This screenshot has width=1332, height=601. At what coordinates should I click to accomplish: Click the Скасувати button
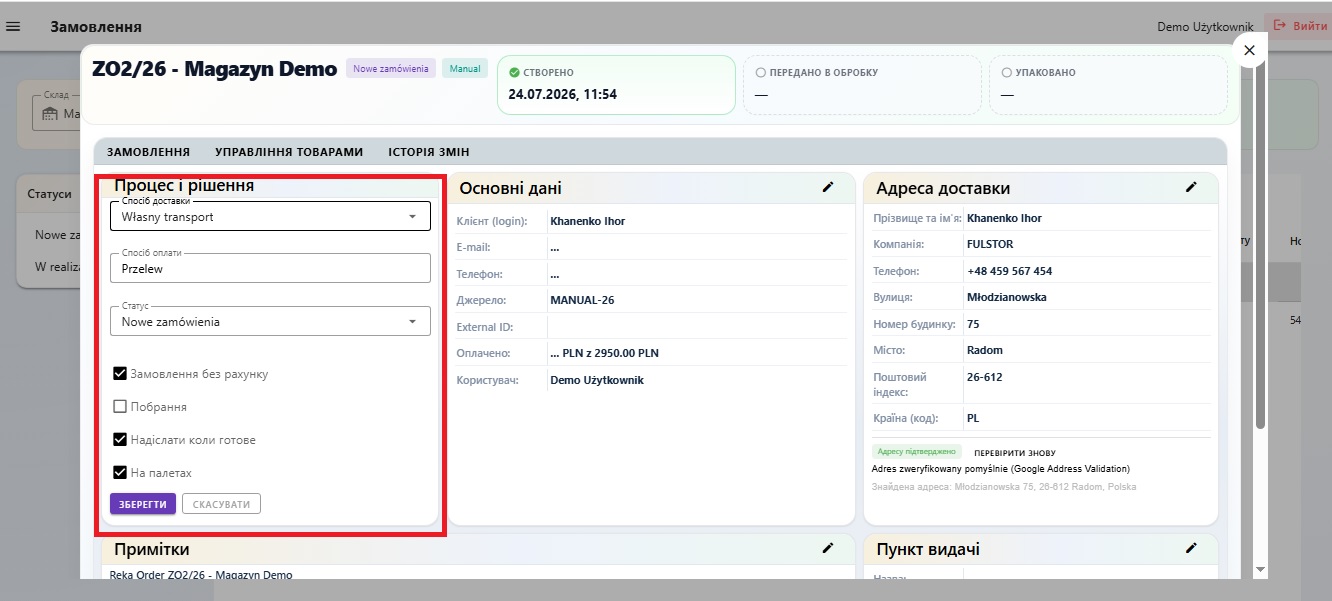pyautogui.click(x=221, y=504)
